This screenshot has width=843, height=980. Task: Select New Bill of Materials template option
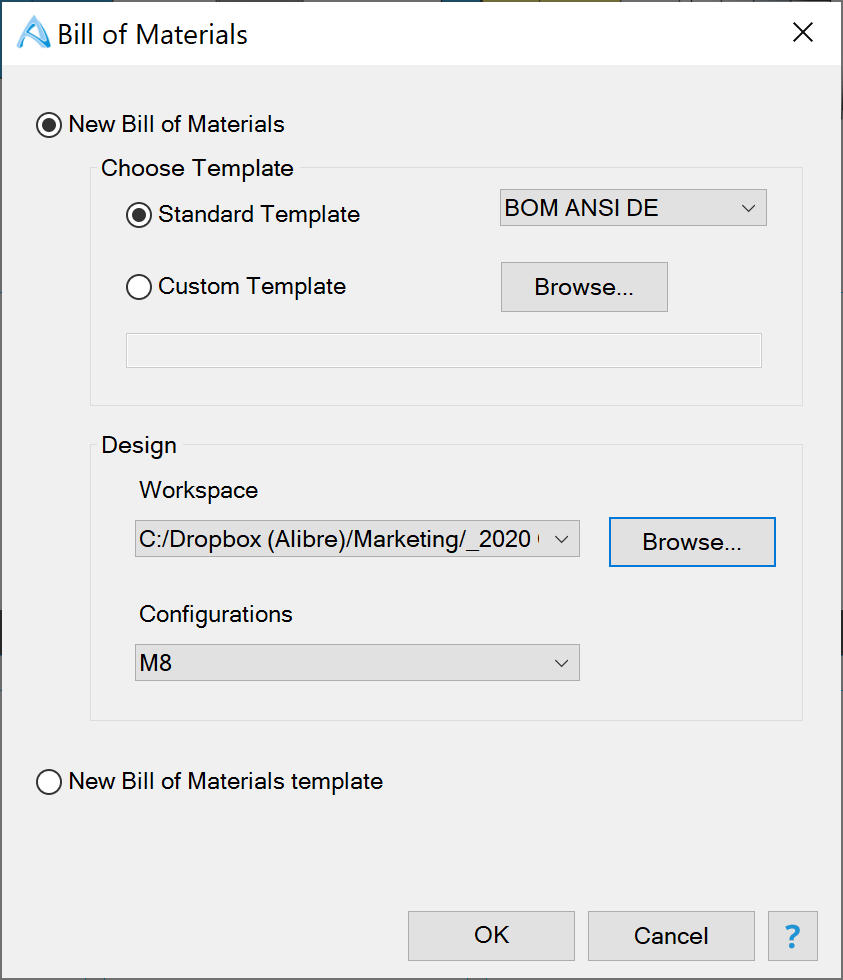[48, 782]
